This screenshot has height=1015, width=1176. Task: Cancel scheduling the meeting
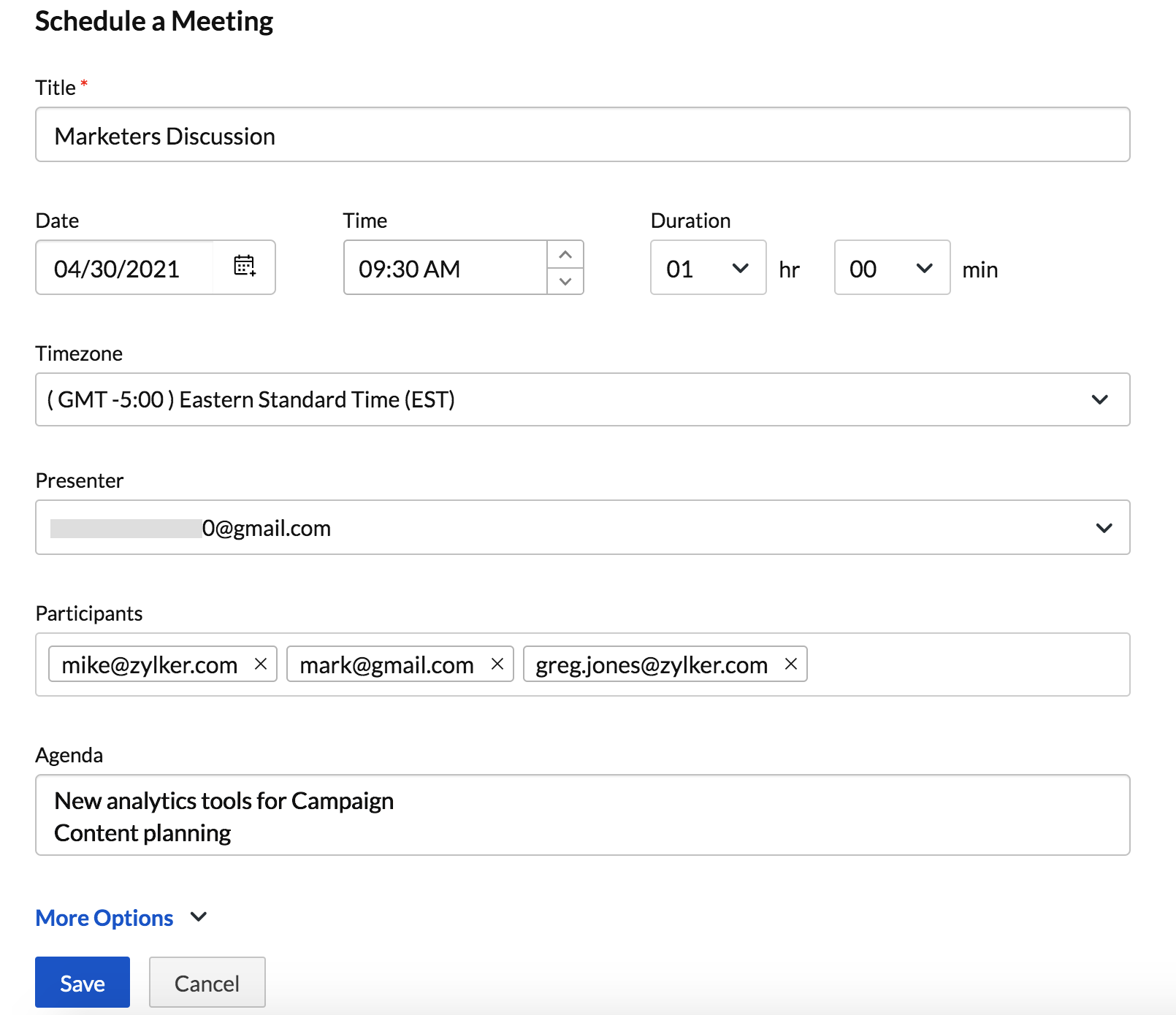click(x=207, y=983)
